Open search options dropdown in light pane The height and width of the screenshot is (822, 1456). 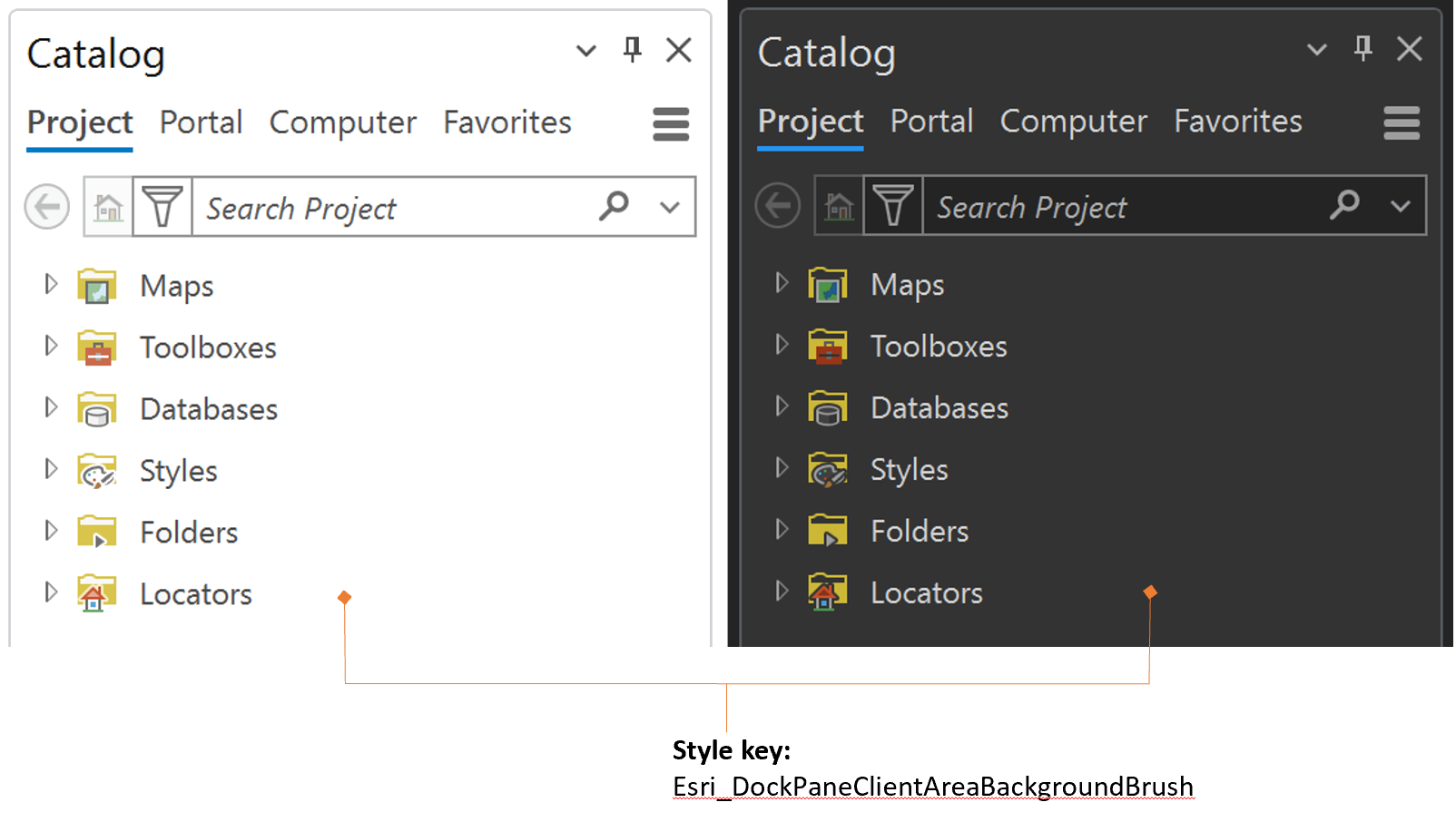pos(670,208)
